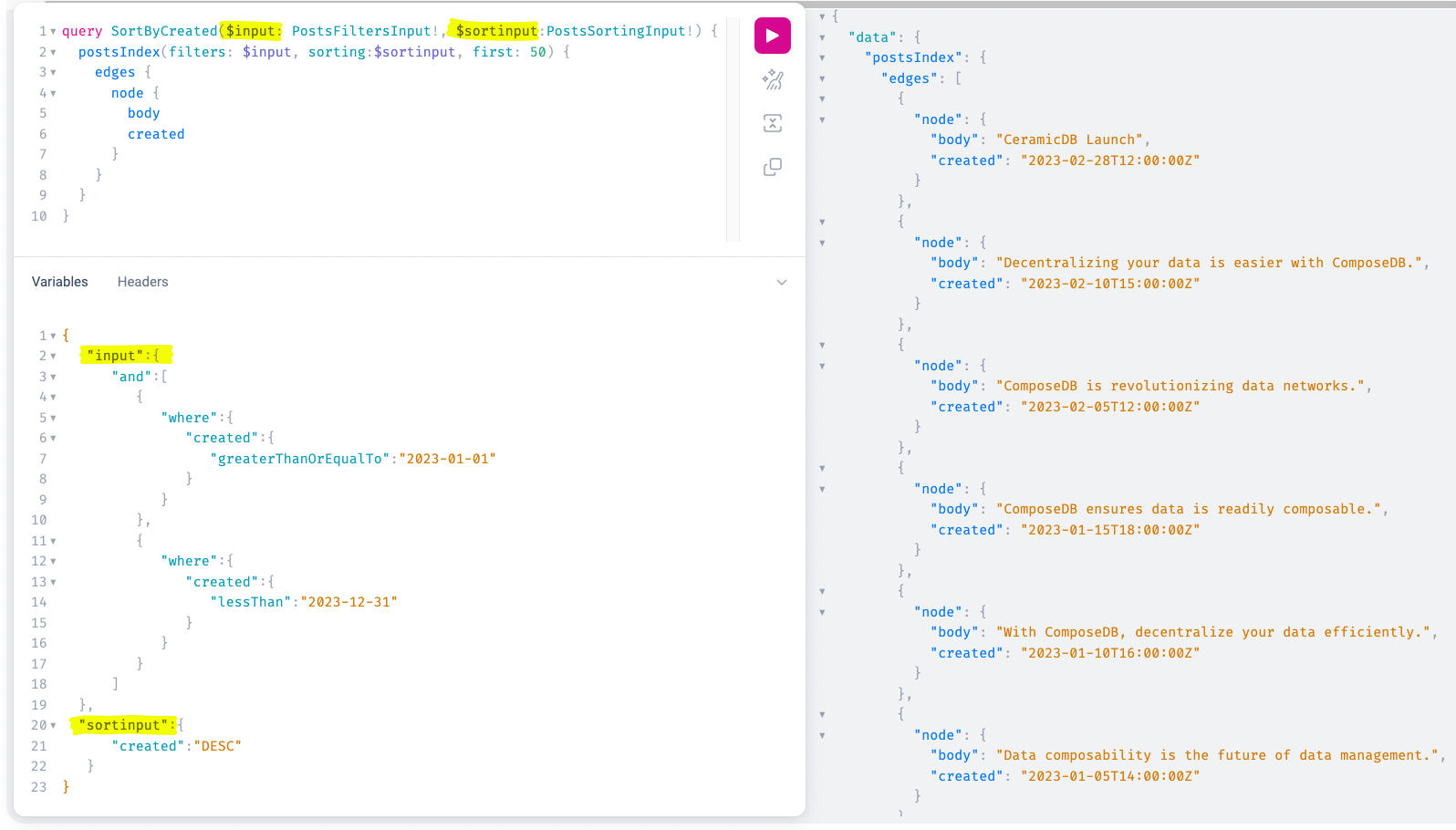This screenshot has width=1456, height=830.
Task: Click the 'created' field on query line 6
Action: (x=156, y=134)
